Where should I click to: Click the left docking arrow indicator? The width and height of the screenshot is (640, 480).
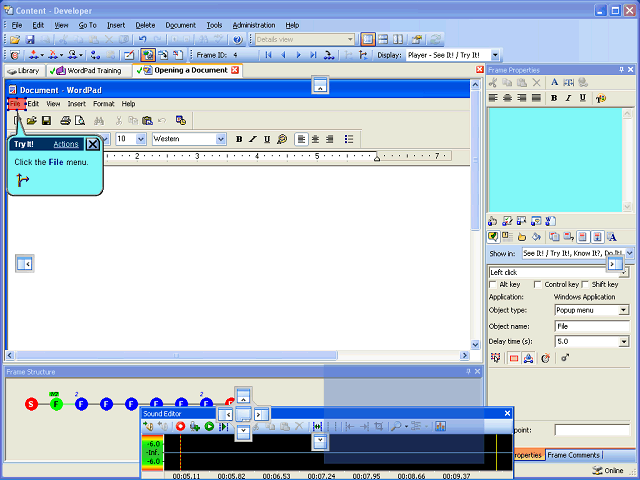click(x=25, y=264)
